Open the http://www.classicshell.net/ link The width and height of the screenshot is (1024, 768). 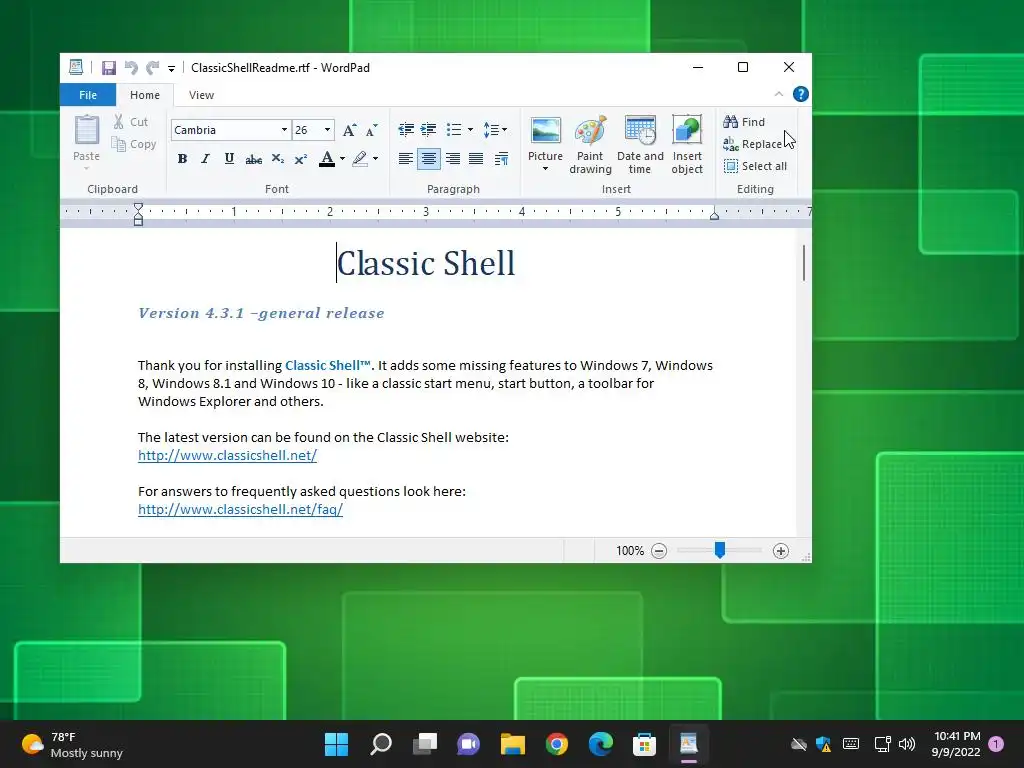pyautogui.click(x=227, y=455)
